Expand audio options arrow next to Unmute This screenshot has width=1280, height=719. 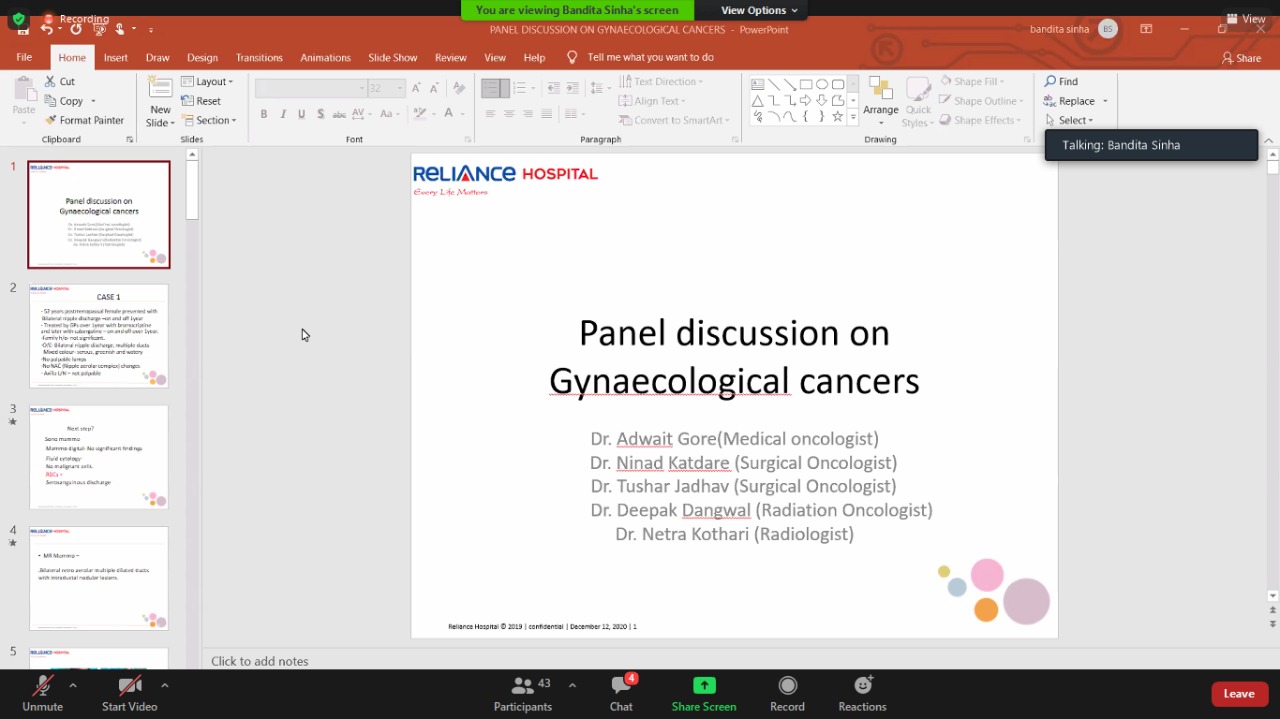tap(73, 686)
